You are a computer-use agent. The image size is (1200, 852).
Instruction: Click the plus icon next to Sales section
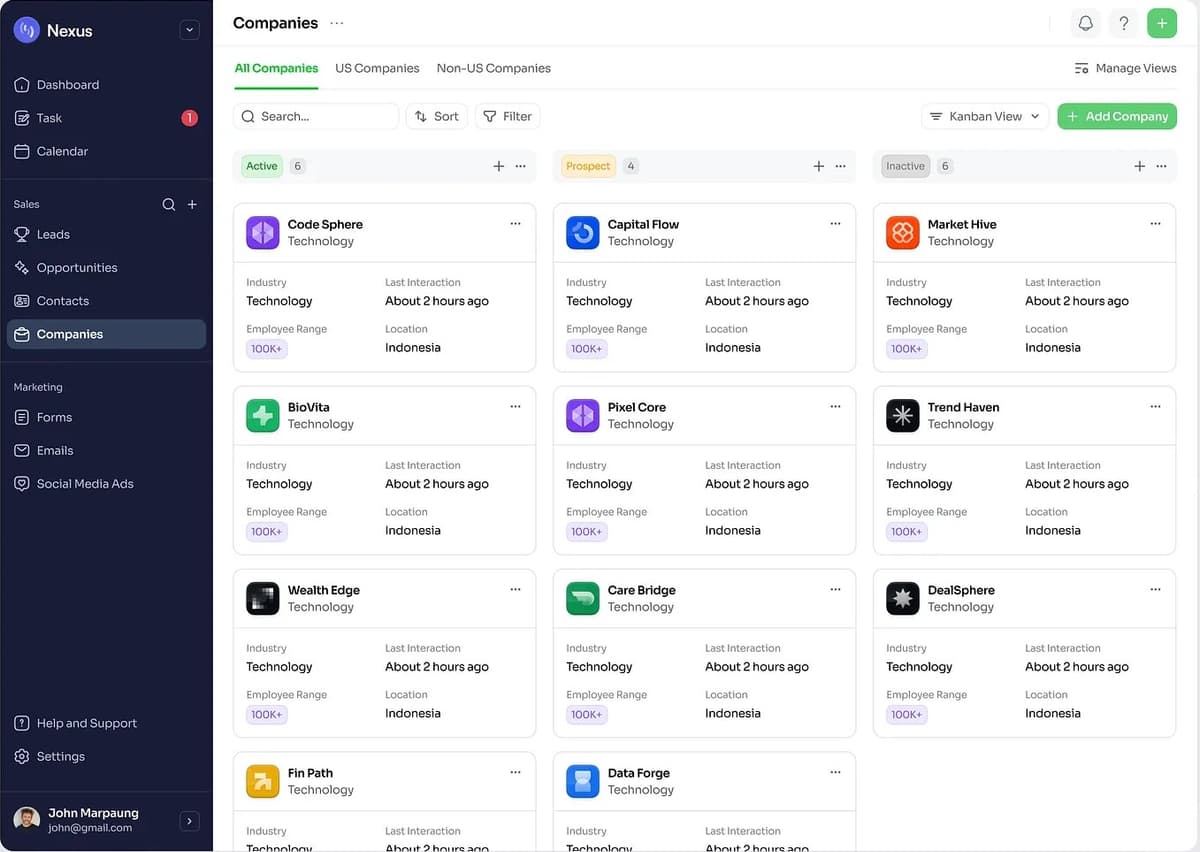coord(192,204)
